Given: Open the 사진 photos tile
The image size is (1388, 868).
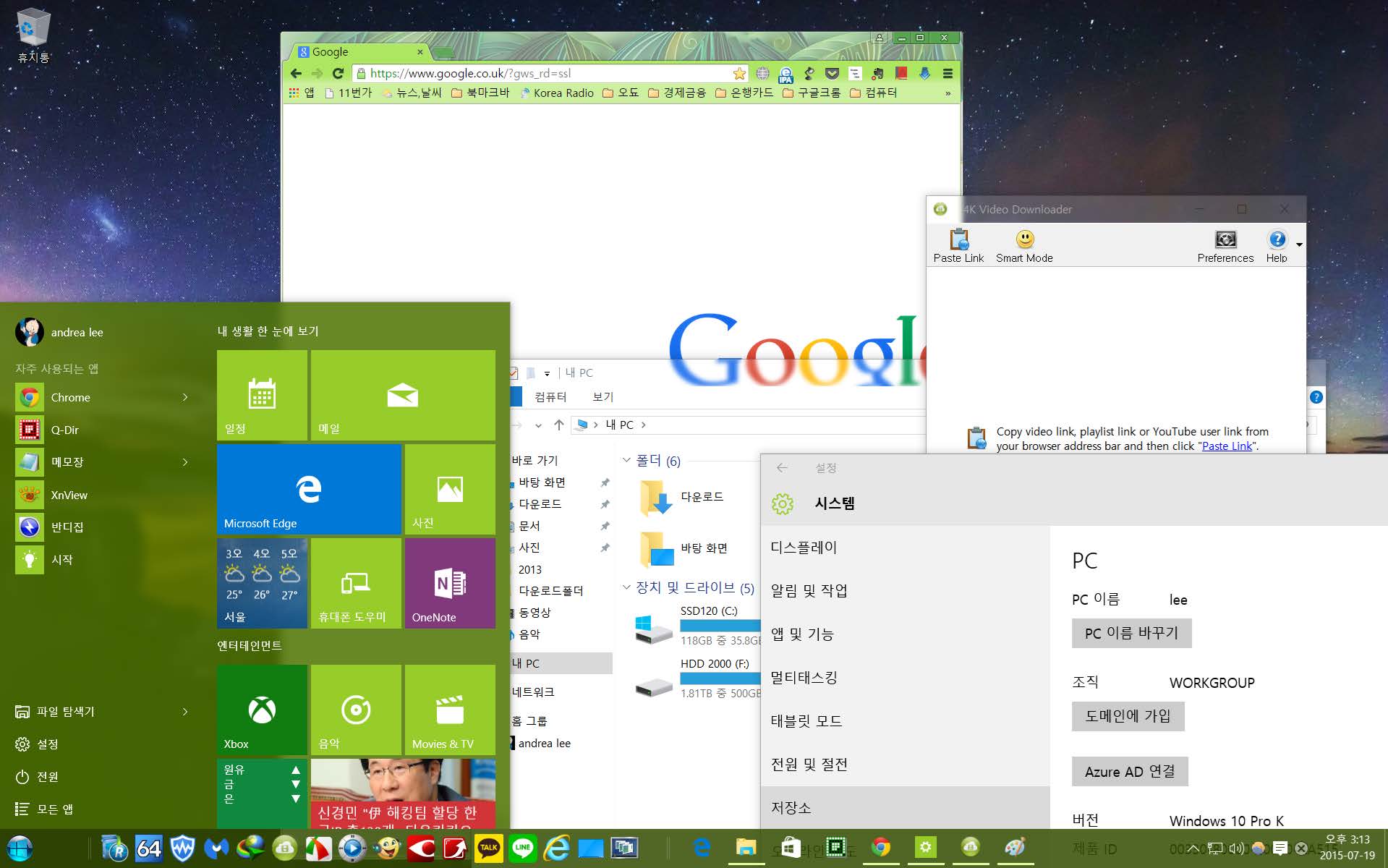Looking at the screenshot, I should [x=450, y=489].
